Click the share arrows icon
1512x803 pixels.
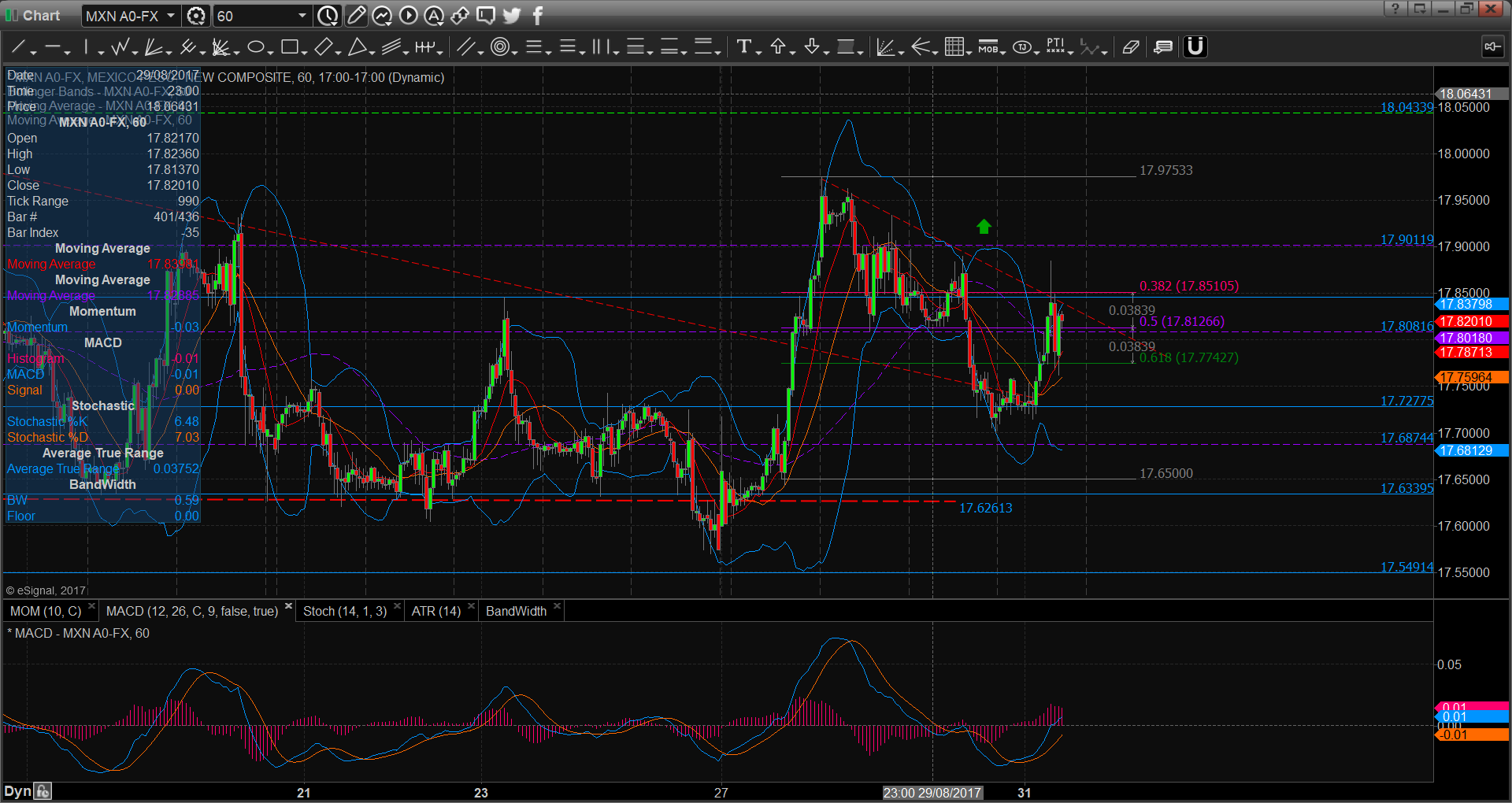[x=460, y=16]
